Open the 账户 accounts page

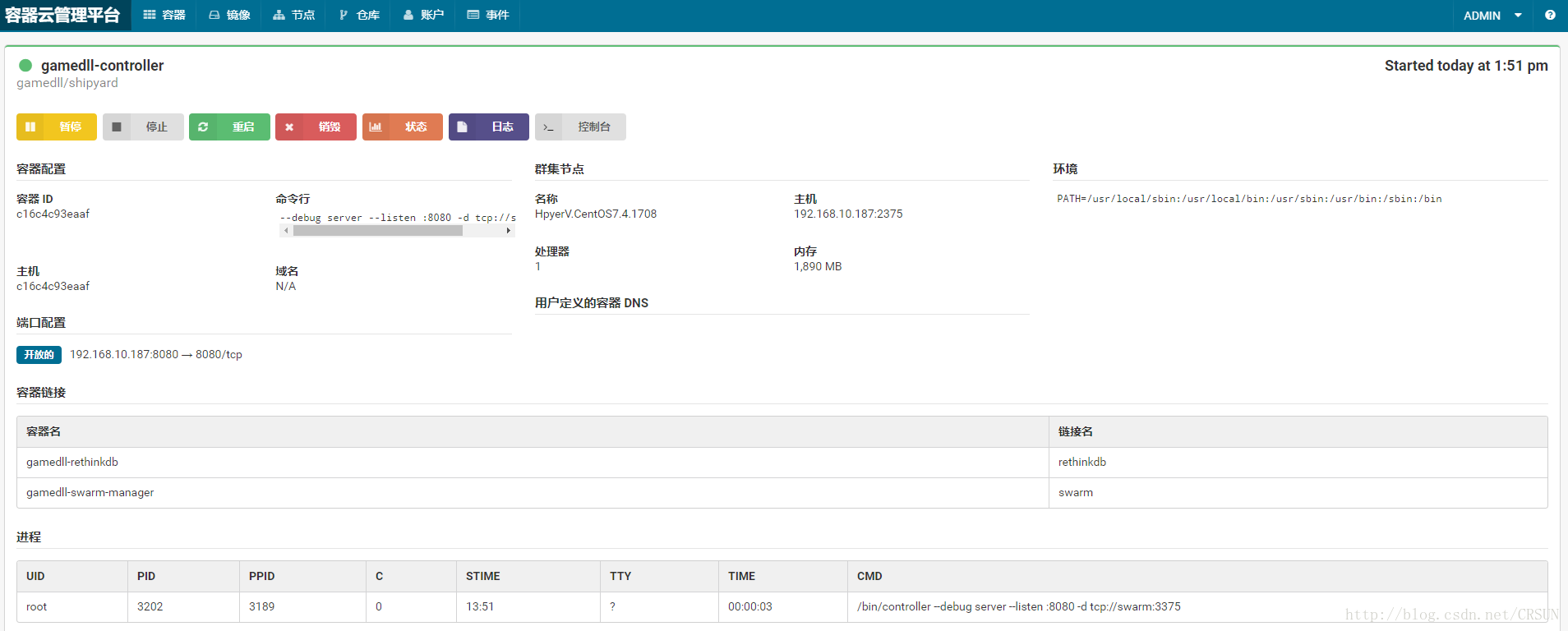(423, 15)
